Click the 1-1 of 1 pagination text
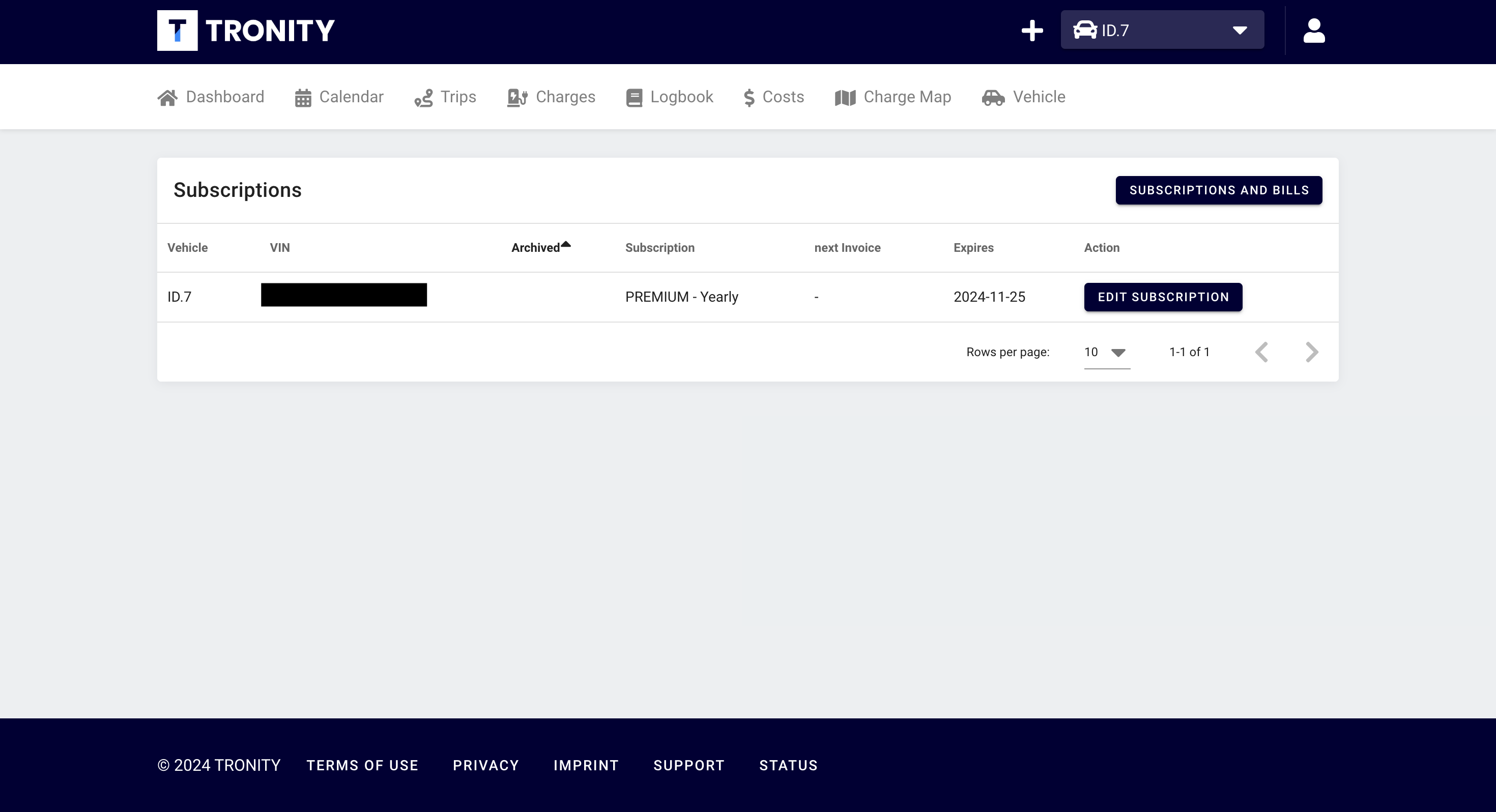 tap(1189, 352)
